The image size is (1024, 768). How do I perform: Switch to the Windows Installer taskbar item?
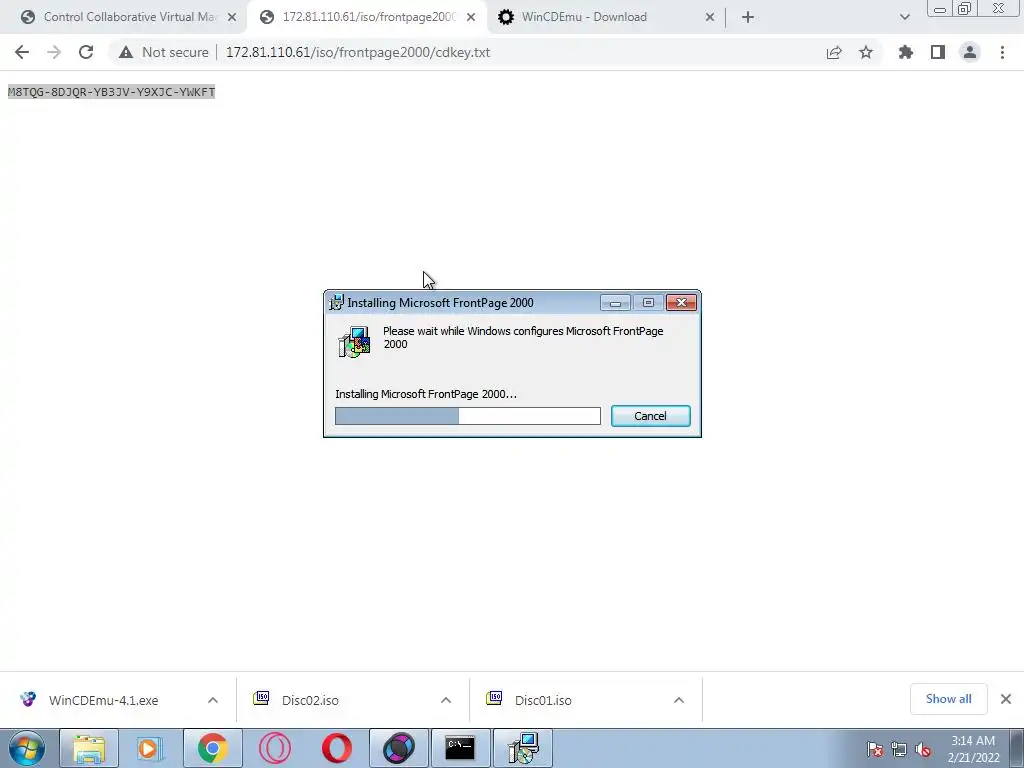tap(523, 748)
